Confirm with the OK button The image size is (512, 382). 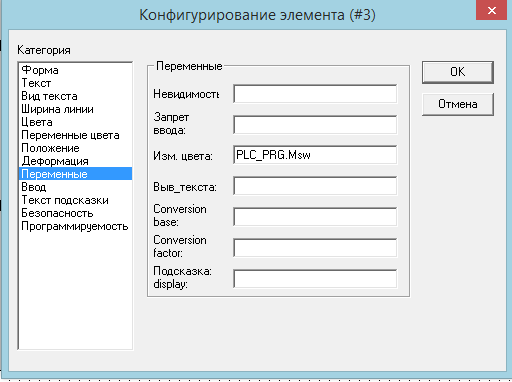click(458, 72)
